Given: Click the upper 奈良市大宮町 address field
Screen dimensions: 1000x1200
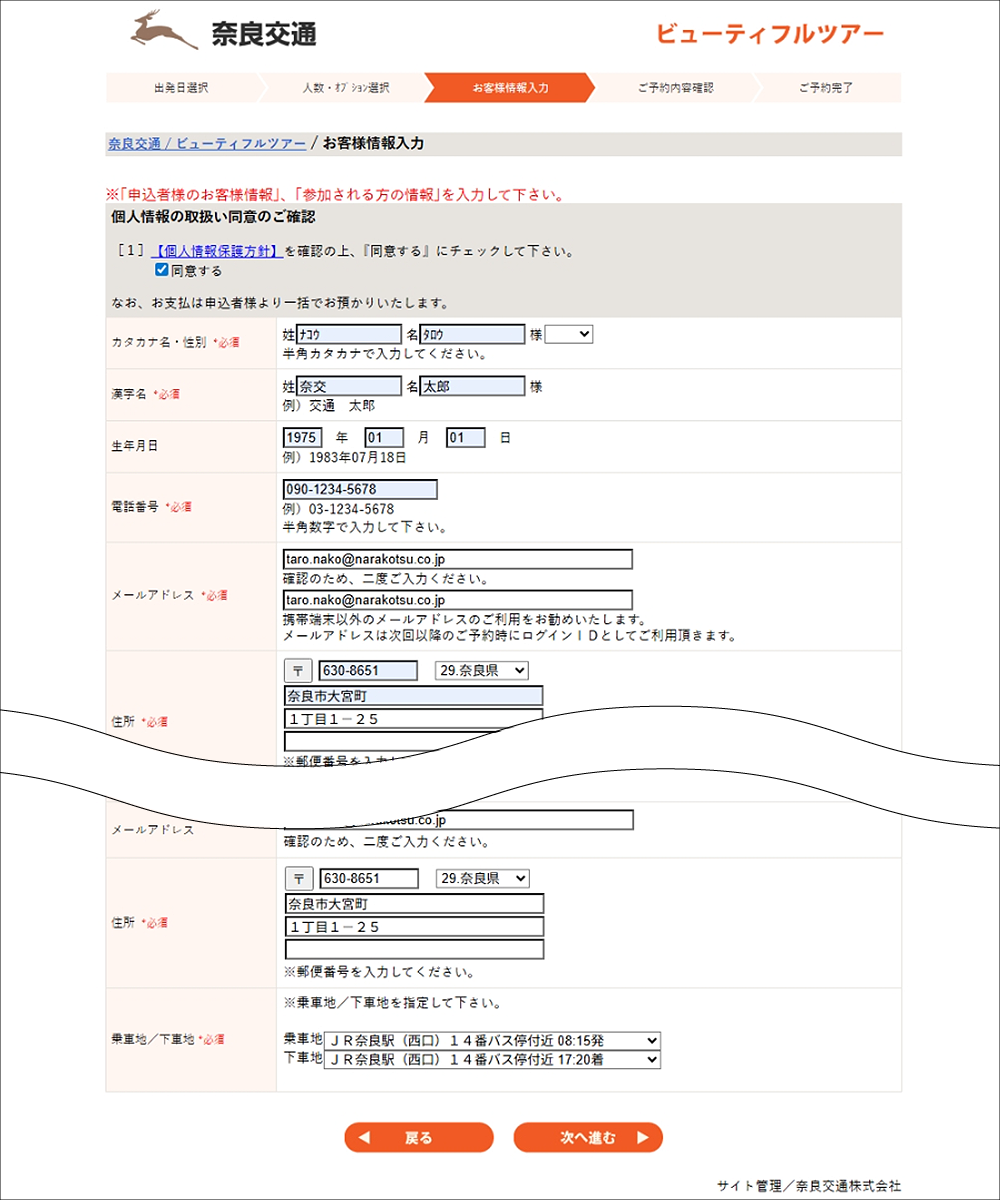Looking at the screenshot, I should 414,696.
